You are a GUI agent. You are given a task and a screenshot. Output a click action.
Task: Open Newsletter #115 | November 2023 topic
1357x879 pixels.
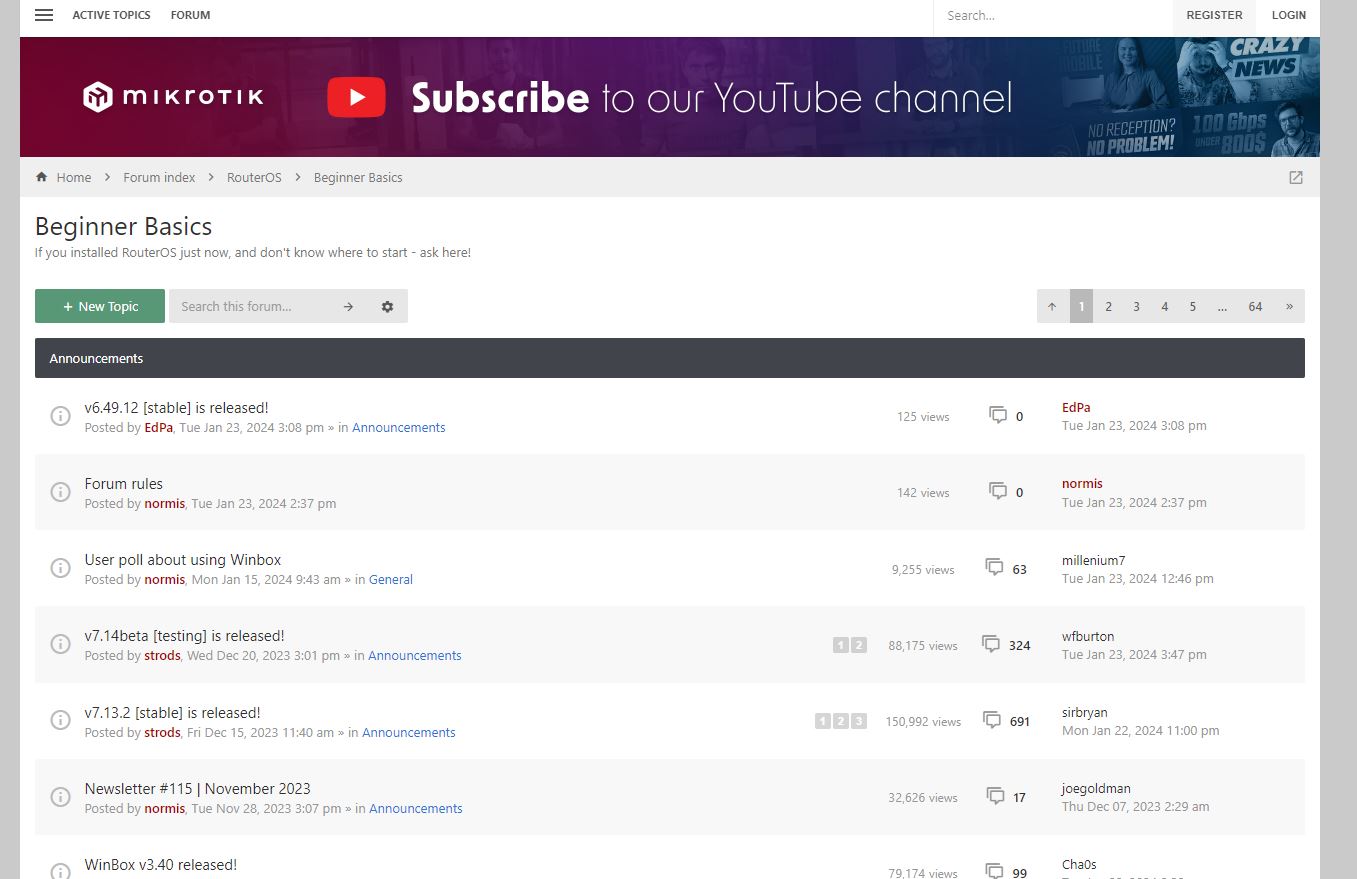[197, 788]
